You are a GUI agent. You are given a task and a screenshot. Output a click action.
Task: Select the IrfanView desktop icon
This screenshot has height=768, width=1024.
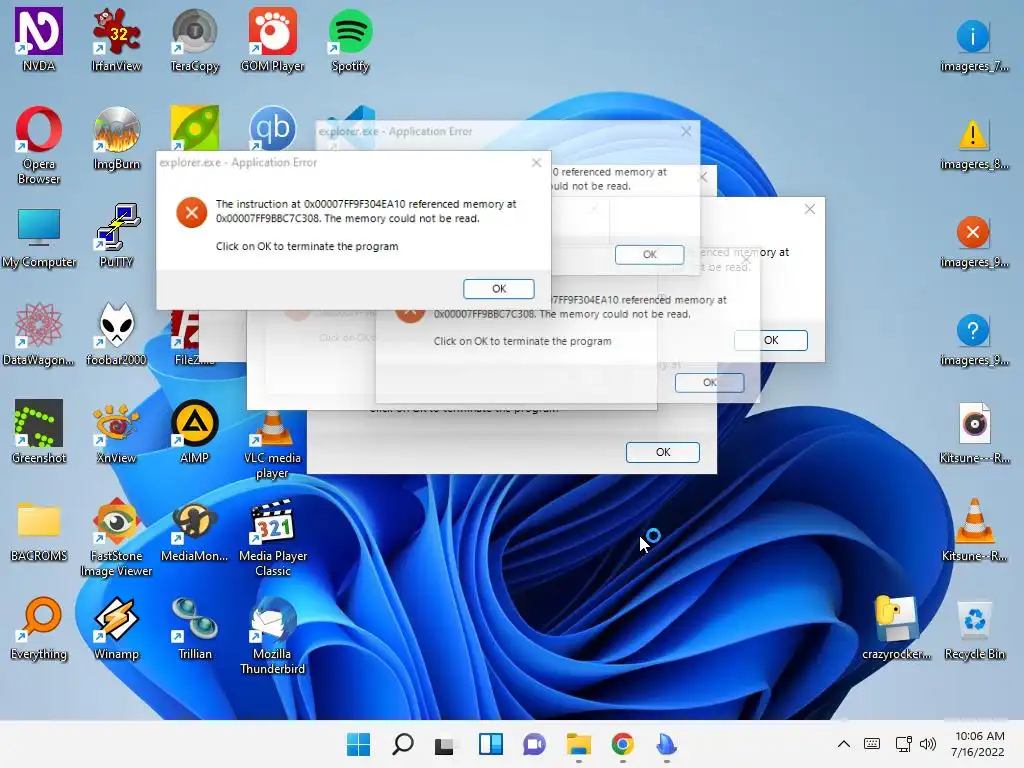pyautogui.click(x=116, y=39)
